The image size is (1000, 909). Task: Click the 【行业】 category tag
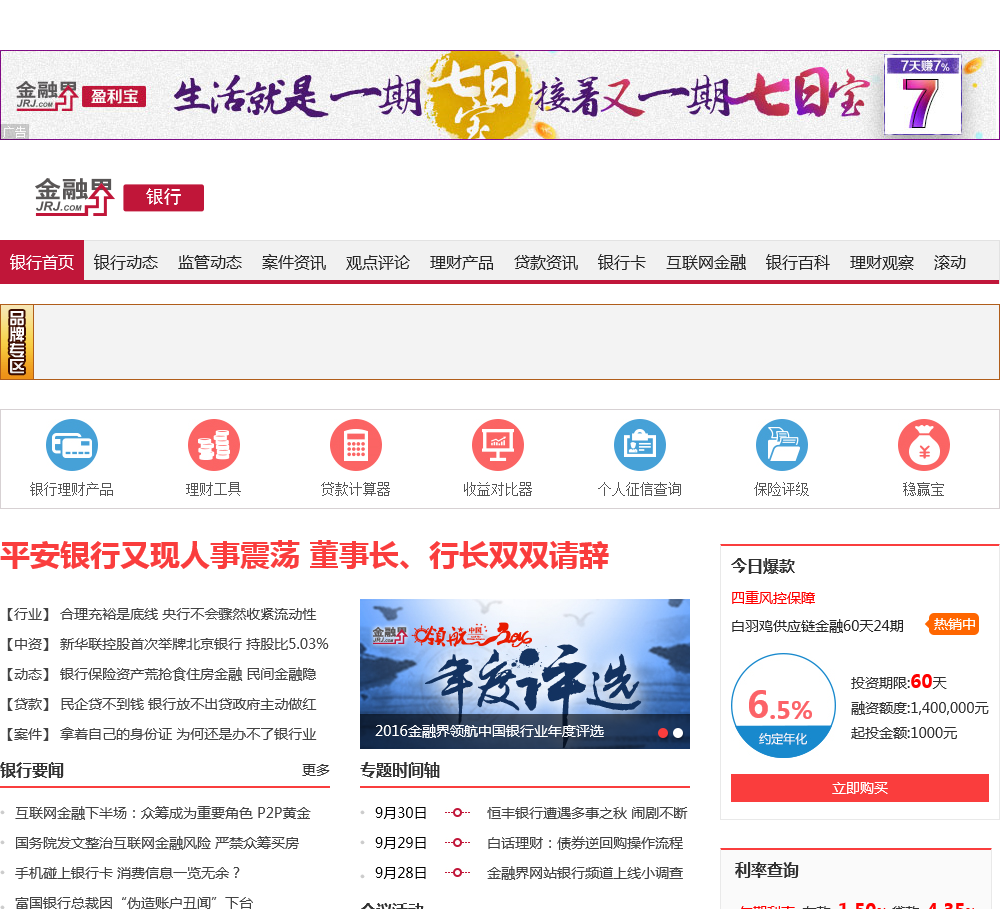coord(26,614)
